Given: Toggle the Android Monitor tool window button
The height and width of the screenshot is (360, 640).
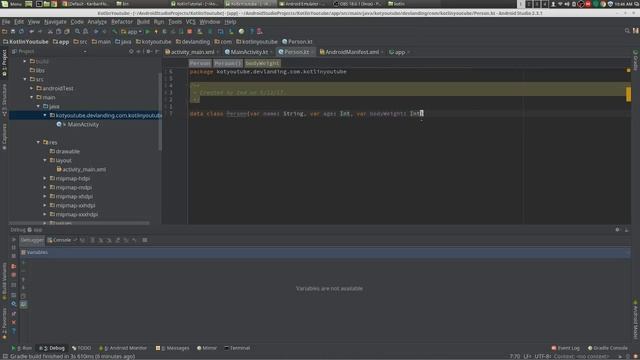Looking at the screenshot, I should tap(123, 348).
